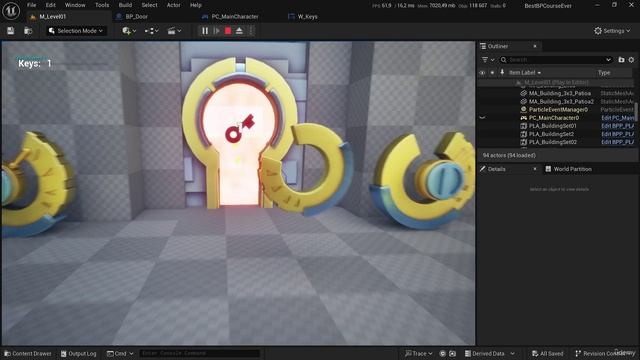640x360 pixels.
Task: Select the Details panel tab
Action: (497, 169)
